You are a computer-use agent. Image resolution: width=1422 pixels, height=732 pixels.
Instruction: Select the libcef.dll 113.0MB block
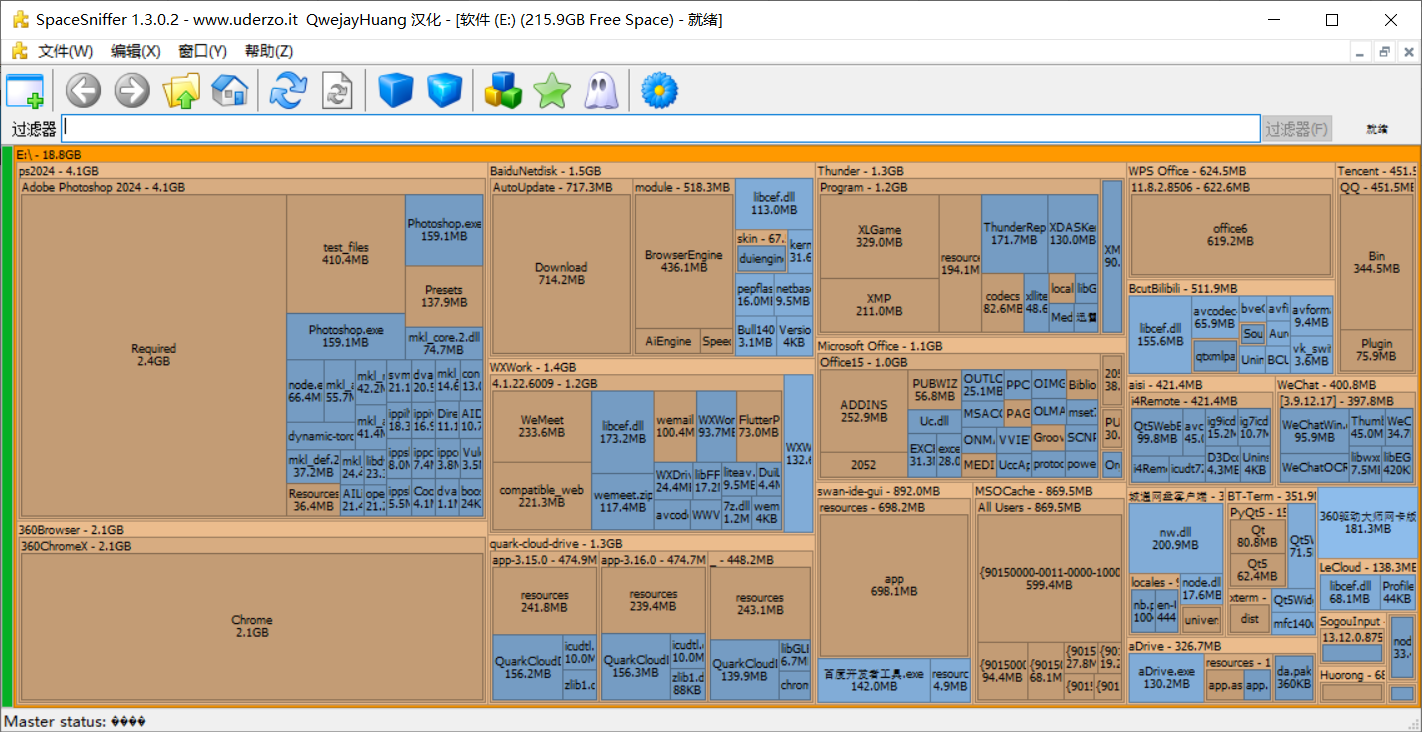[x=773, y=204]
